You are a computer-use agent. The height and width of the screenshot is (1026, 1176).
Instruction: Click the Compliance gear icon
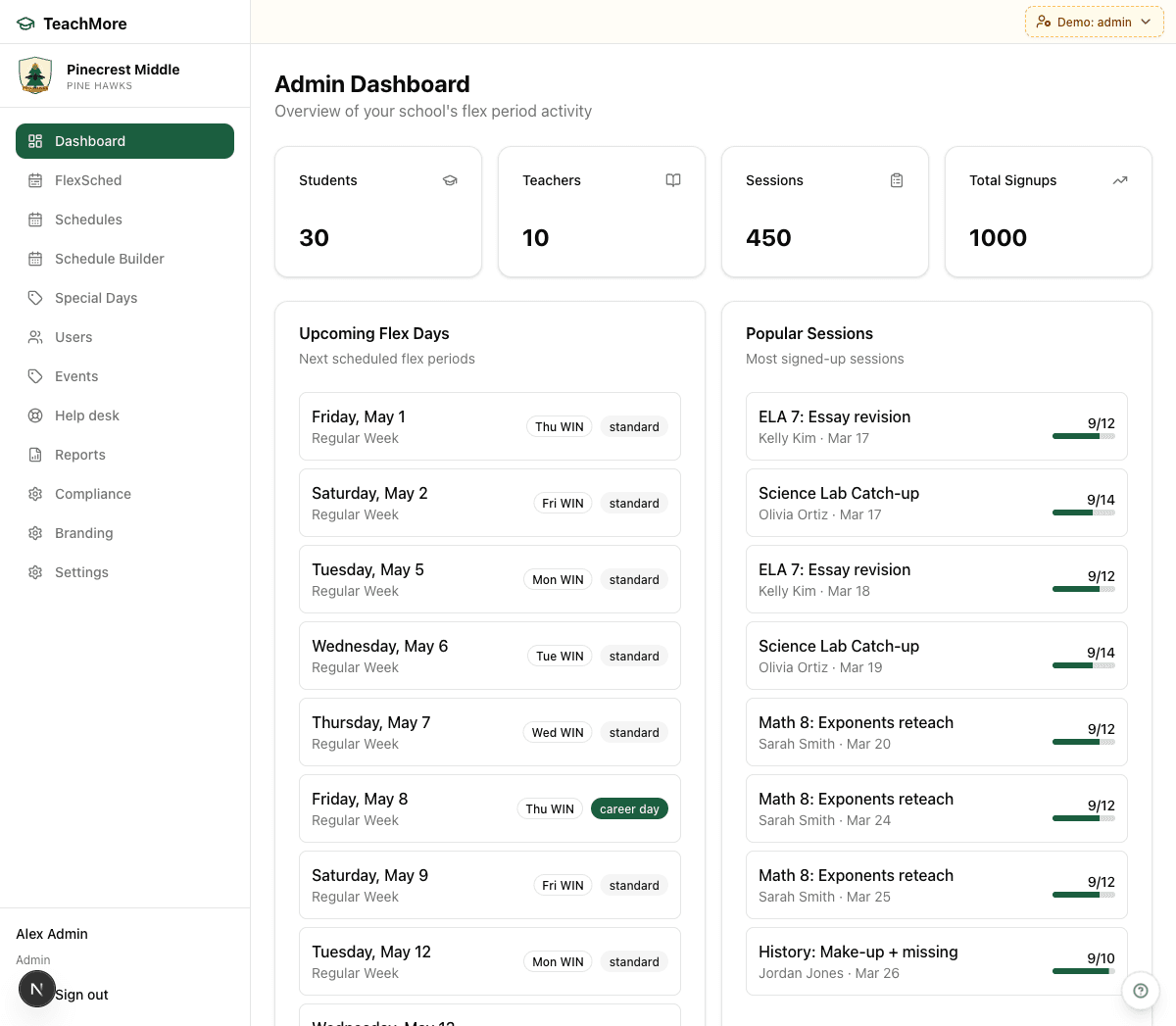[x=35, y=494]
